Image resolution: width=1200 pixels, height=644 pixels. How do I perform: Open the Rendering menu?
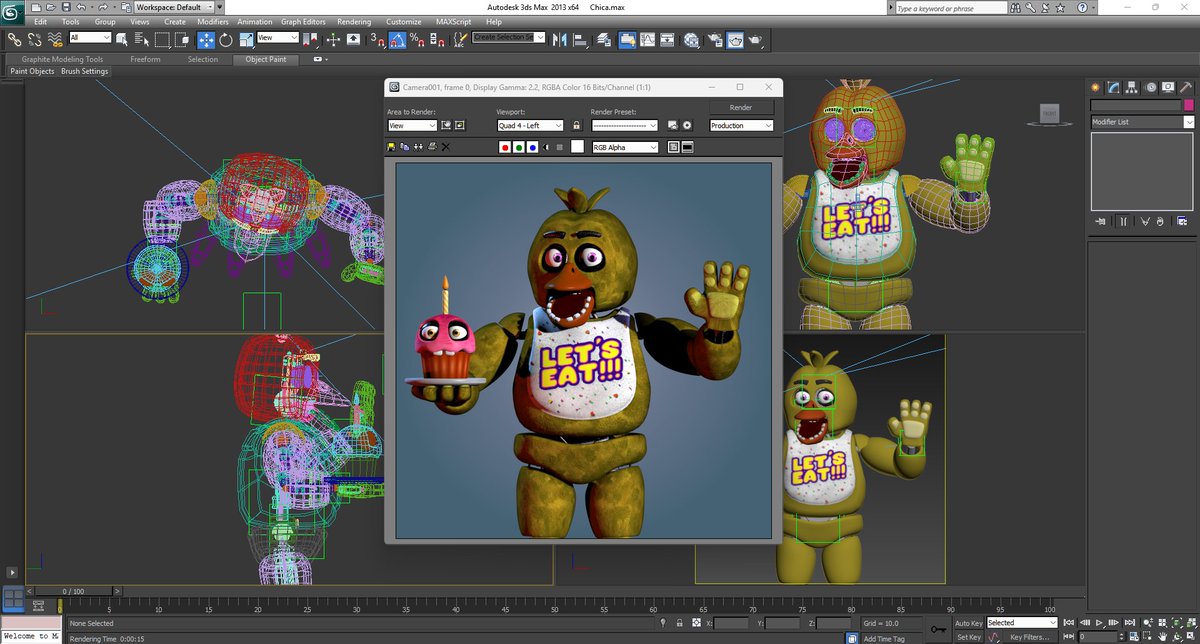354,21
